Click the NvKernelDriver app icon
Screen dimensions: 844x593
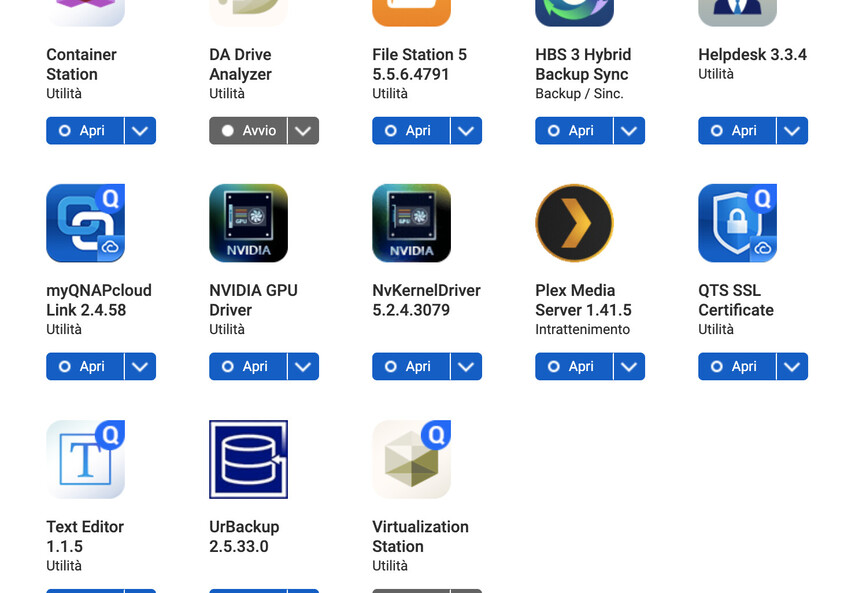412,223
